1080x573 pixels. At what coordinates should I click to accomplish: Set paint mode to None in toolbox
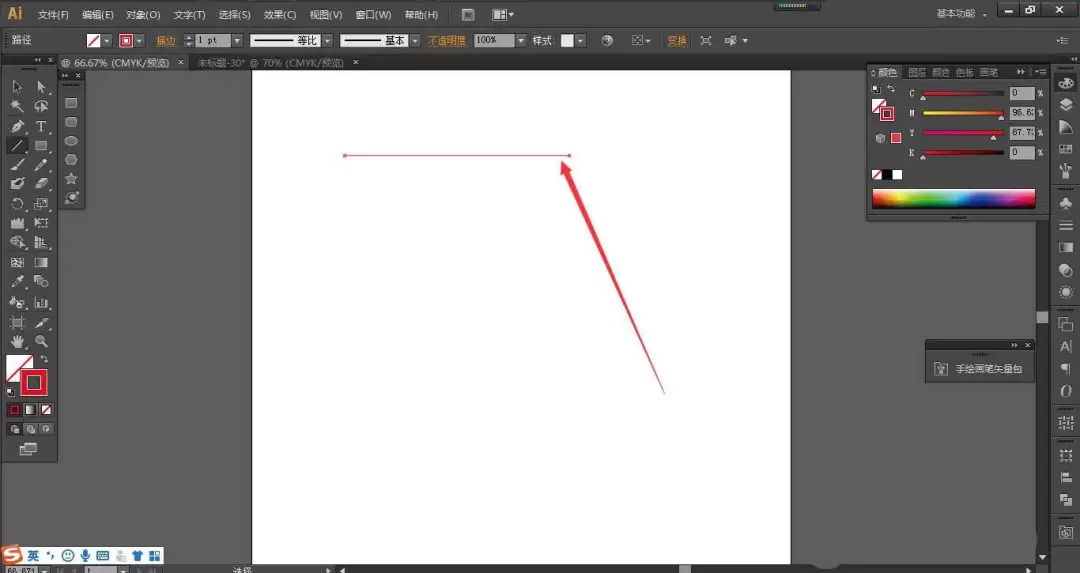[x=46, y=410]
